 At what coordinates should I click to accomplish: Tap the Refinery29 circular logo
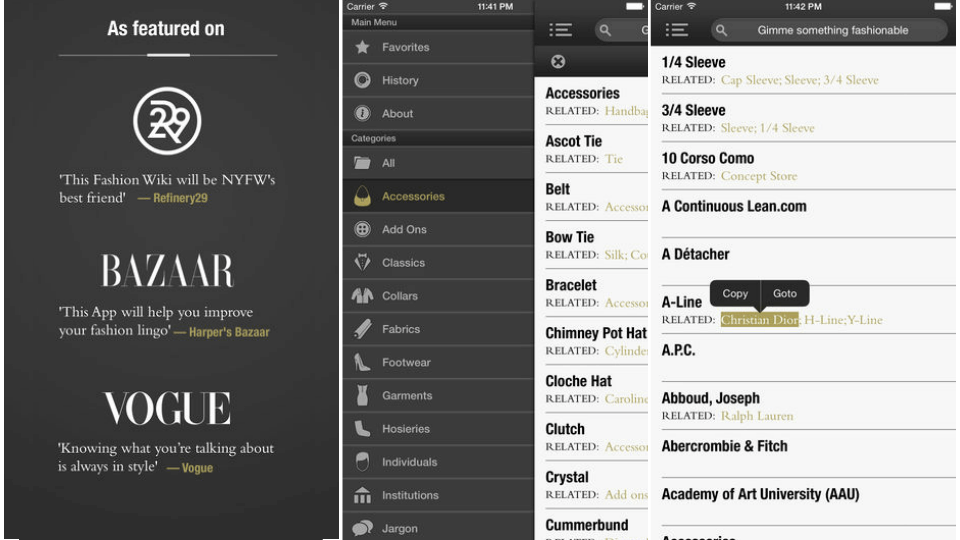click(x=167, y=121)
